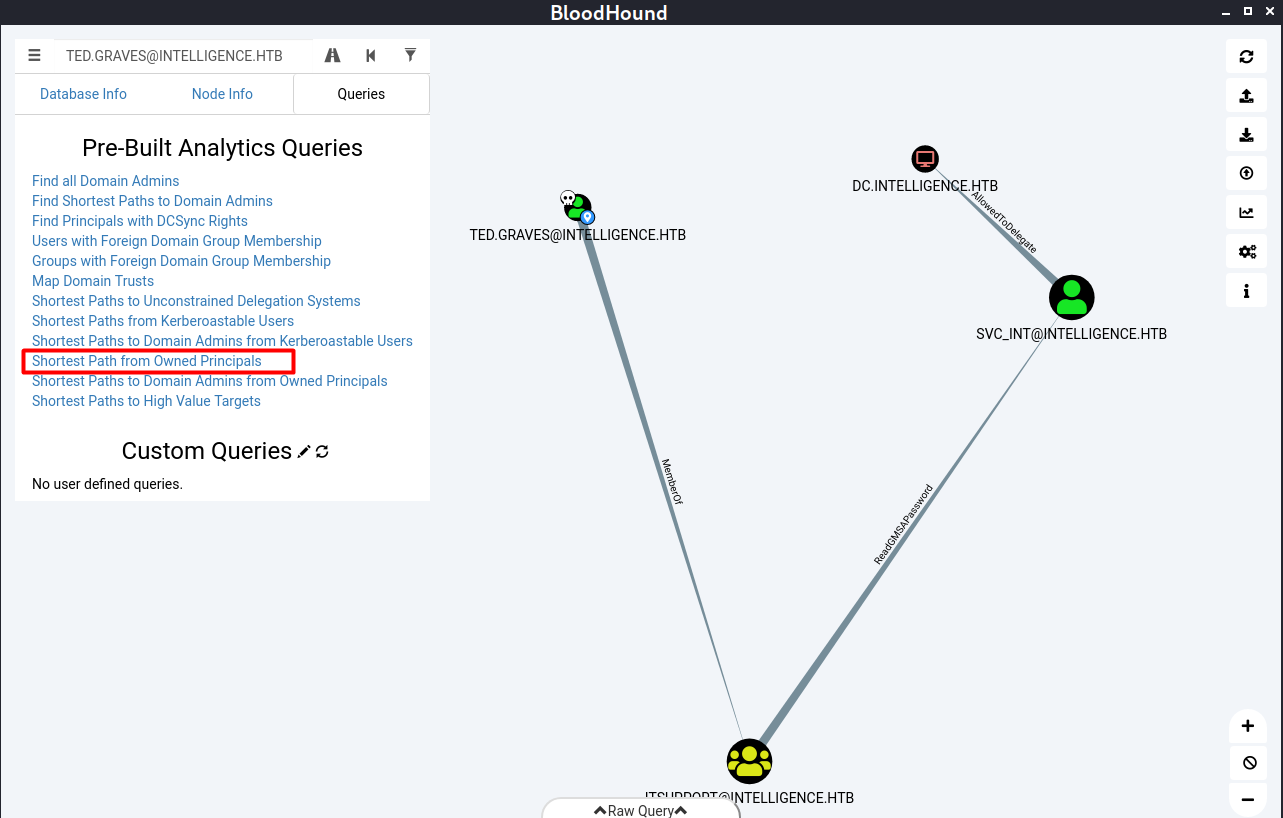This screenshot has width=1283, height=818.
Task: Click the about info icon
Action: pyautogui.click(x=1246, y=291)
